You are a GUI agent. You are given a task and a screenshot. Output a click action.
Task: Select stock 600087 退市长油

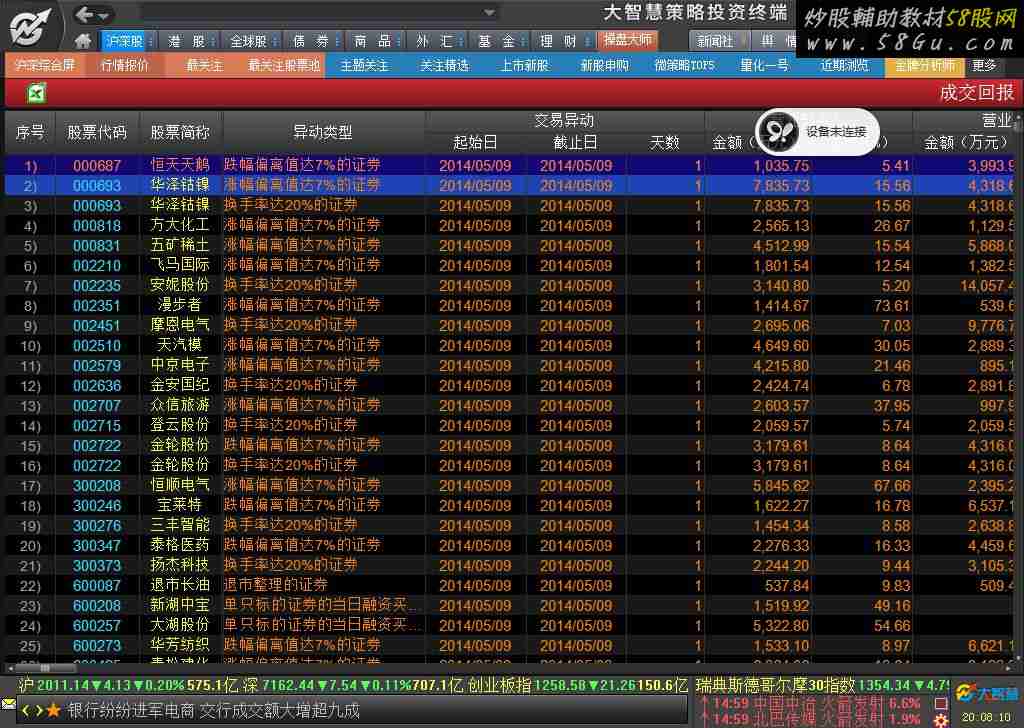tap(509, 586)
